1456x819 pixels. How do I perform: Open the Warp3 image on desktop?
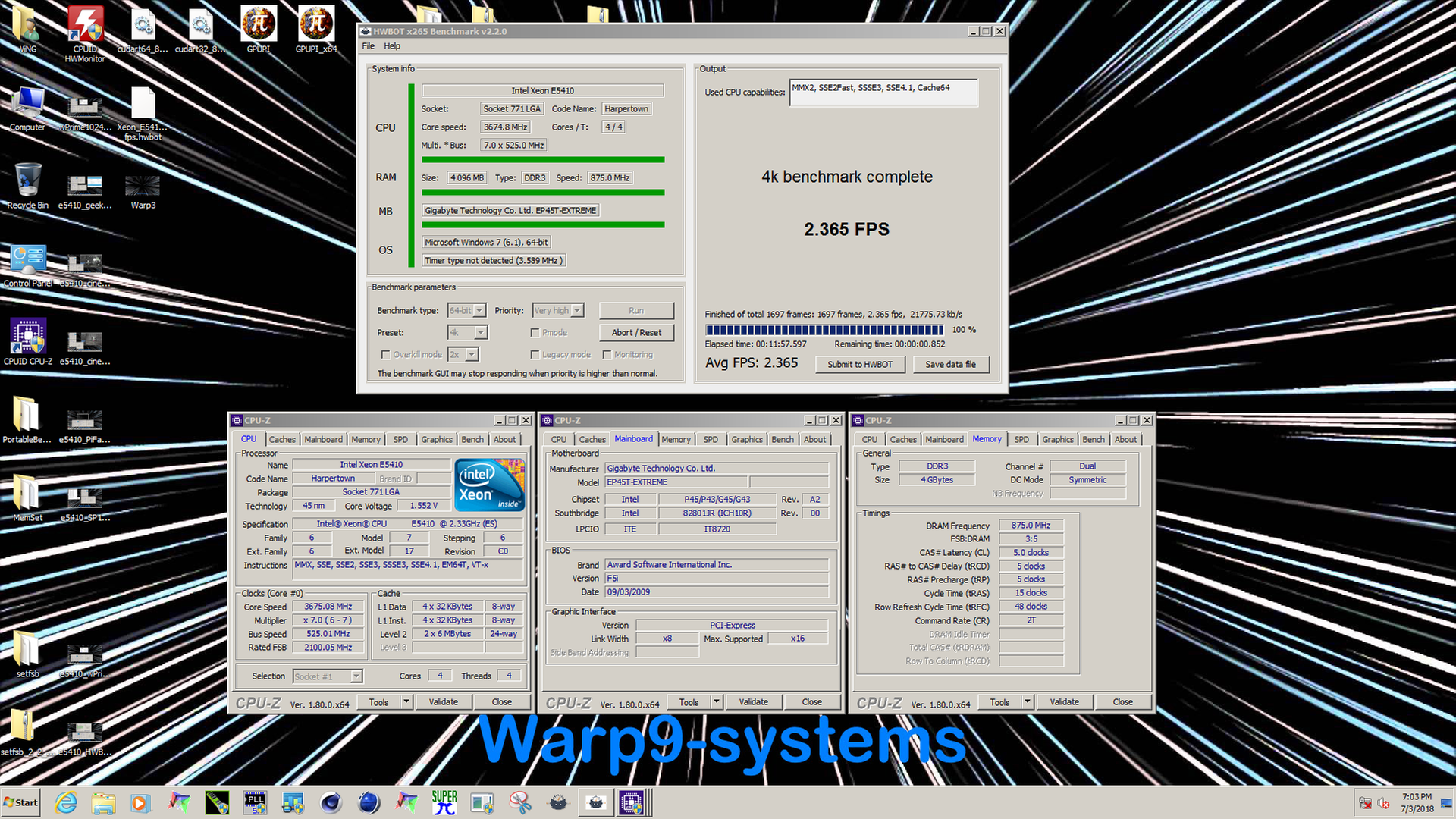(x=143, y=191)
